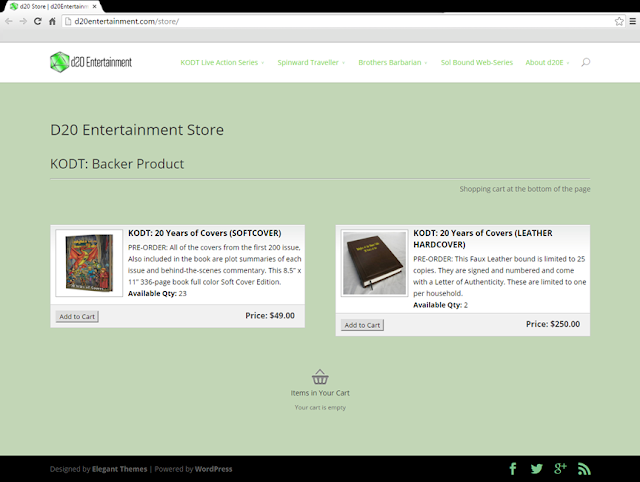The image size is (640, 482).
Task: Open Spinward Traveller menu
Action: coord(308,62)
